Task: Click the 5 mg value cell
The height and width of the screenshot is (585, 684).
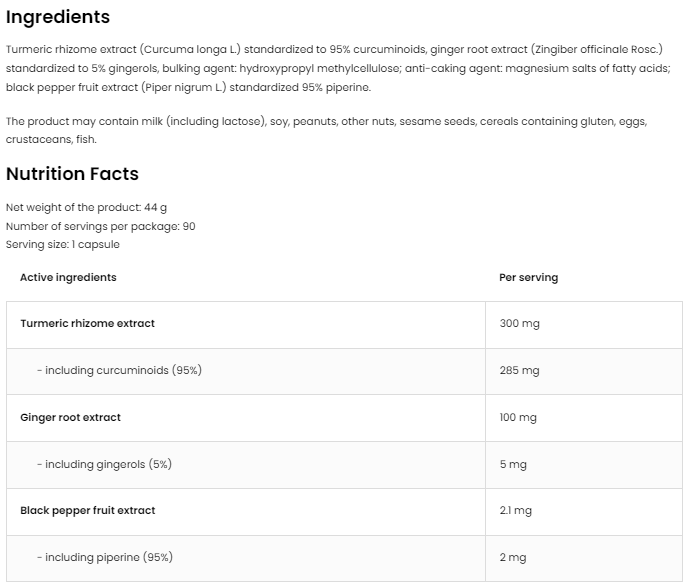Action: 513,464
